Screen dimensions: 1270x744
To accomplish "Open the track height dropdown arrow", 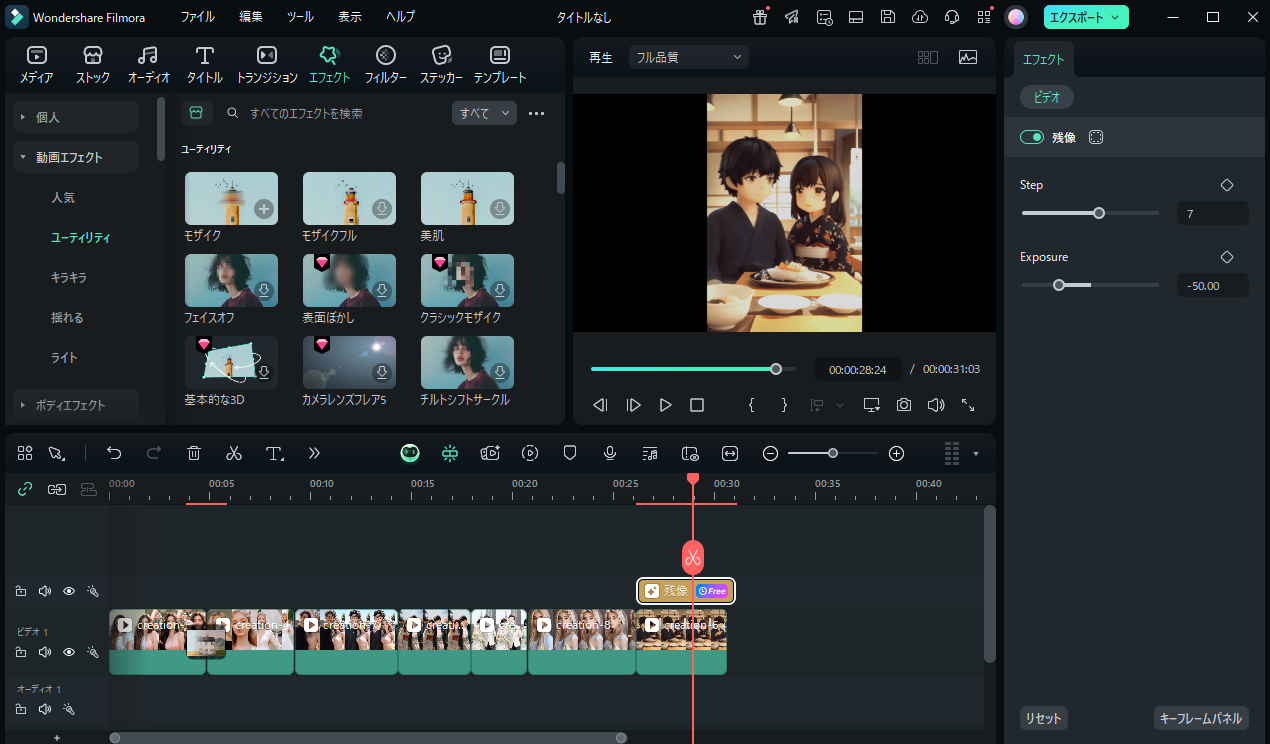I will tap(976, 453).
